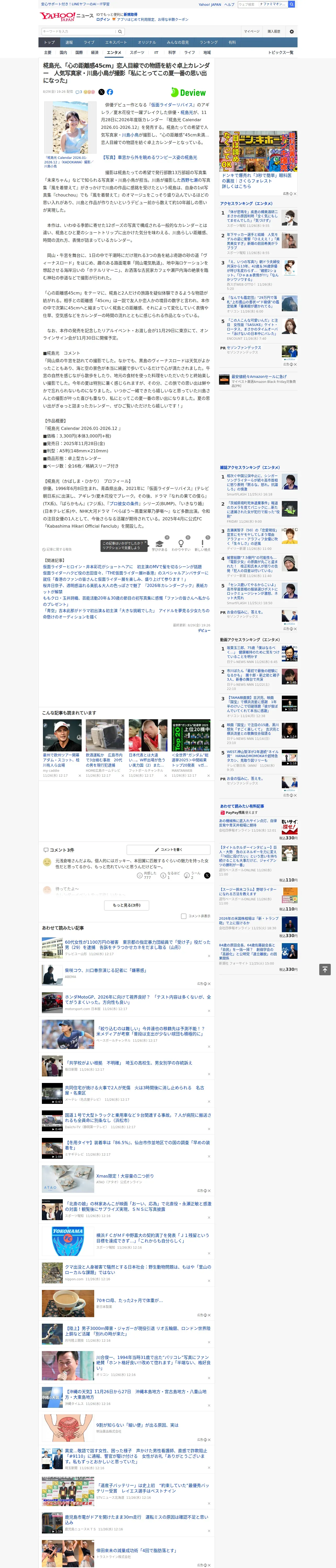Click the keyword search magnifier icon

point(120,32)
